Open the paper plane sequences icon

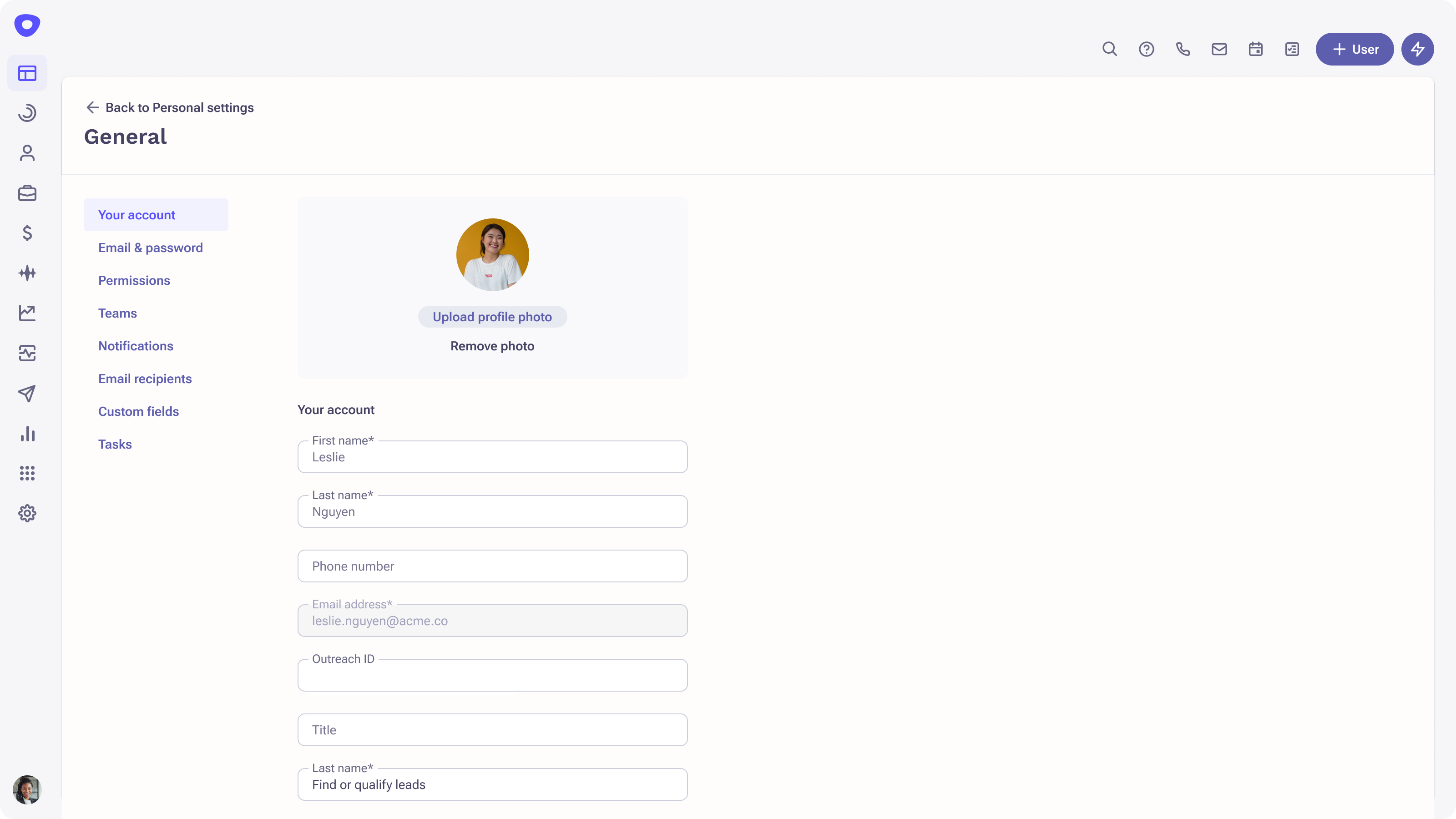27,394
